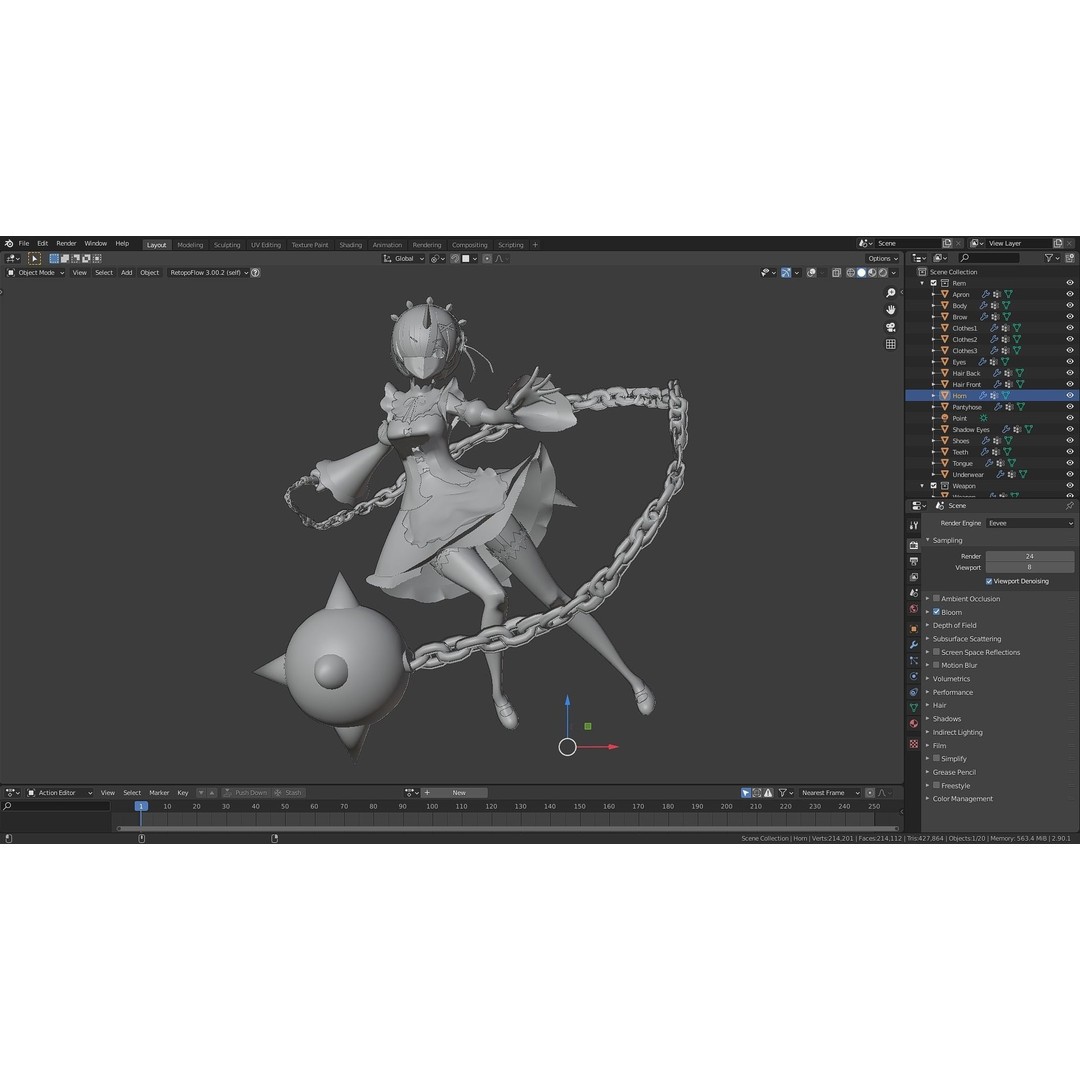1080x1080 pixels.
Task: Toggle X-ray mode icon
Action: click(836, 273)
